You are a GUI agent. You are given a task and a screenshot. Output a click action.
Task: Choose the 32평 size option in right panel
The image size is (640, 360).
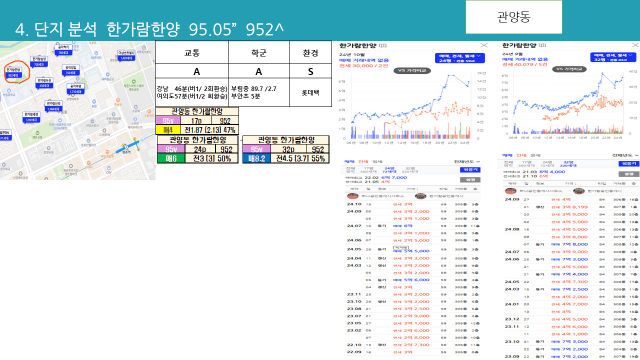[568, 164]
